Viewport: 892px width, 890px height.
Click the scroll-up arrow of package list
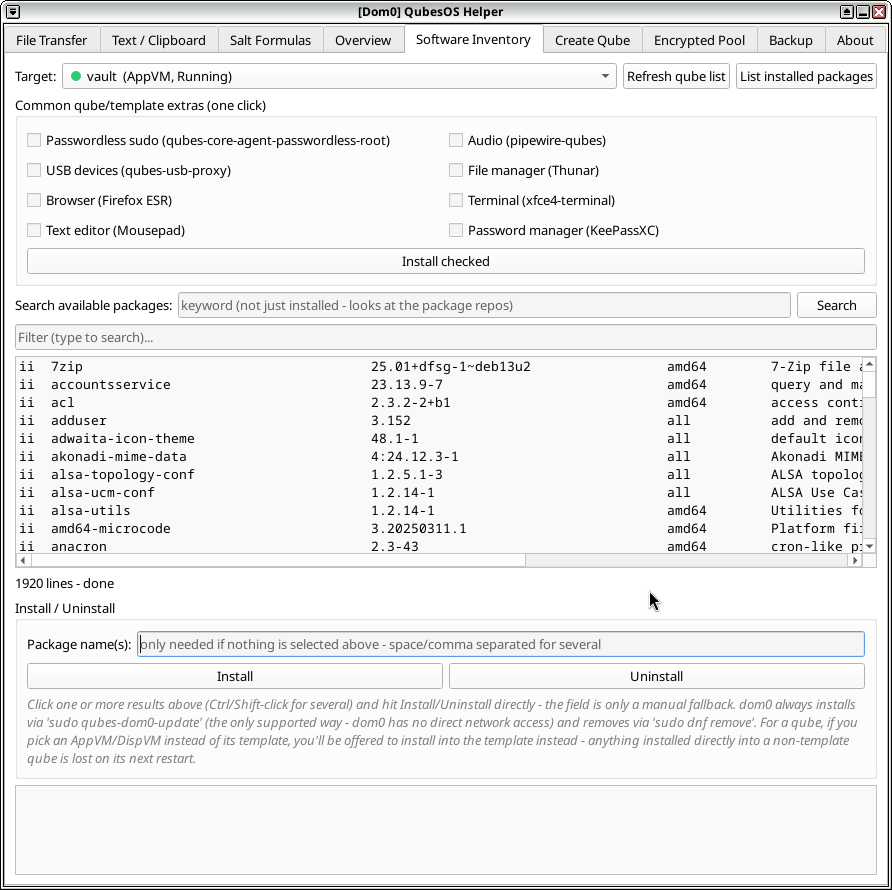pos(869,364)
